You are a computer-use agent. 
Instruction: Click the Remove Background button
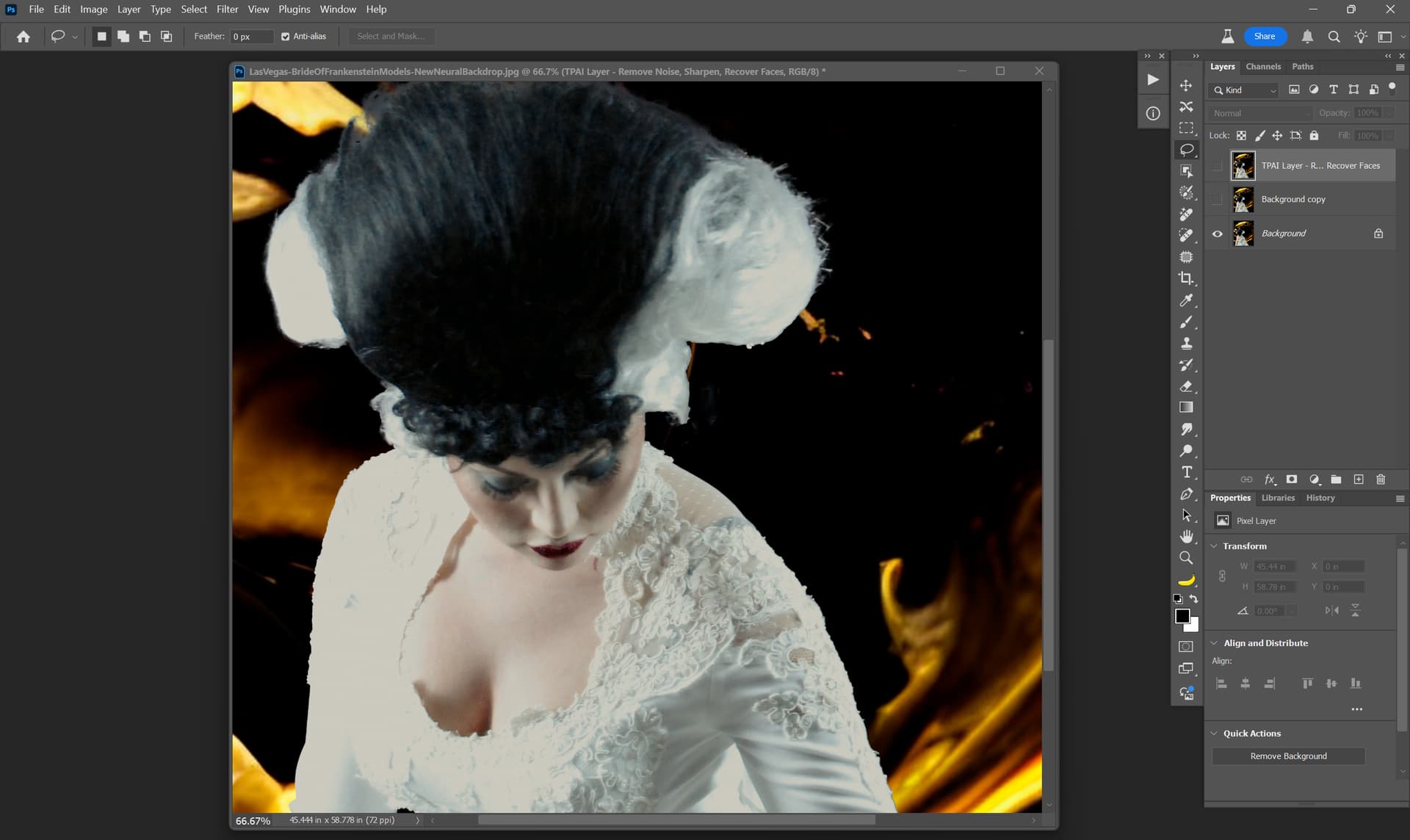1287,756
